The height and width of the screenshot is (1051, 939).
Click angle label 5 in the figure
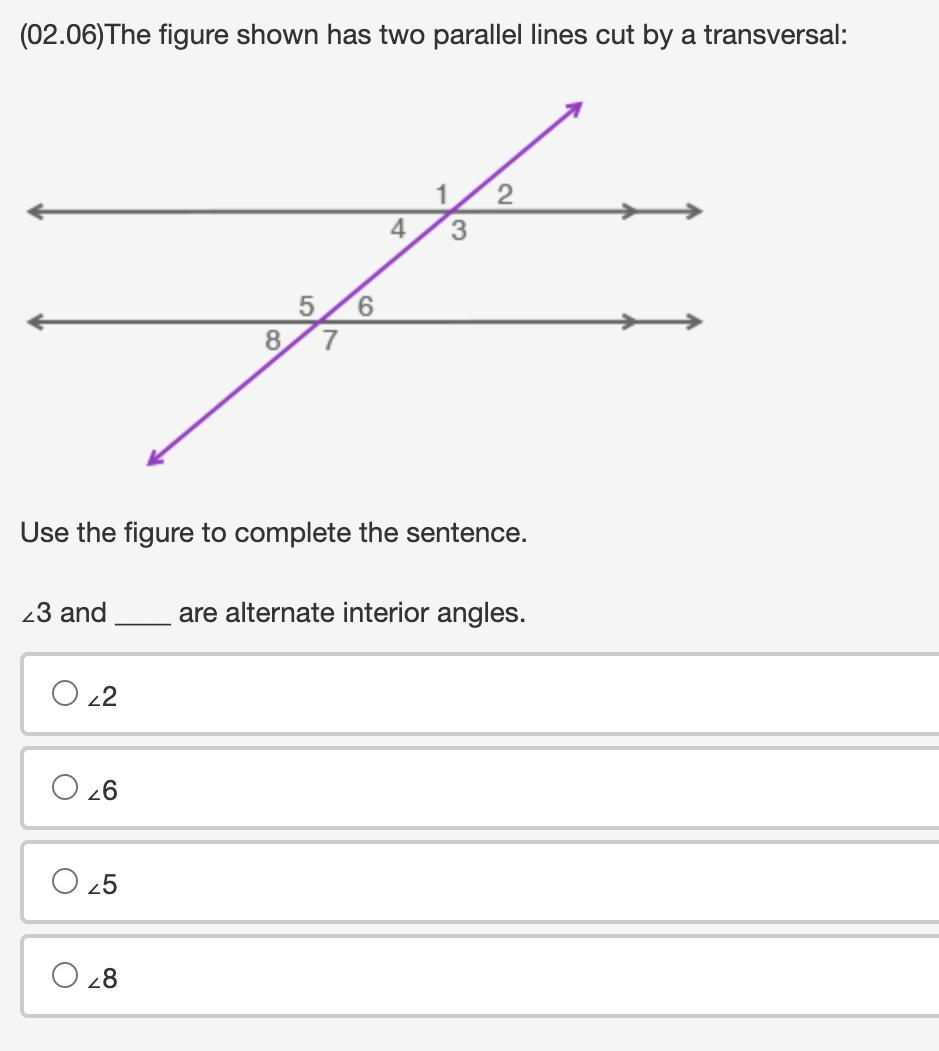306,304
